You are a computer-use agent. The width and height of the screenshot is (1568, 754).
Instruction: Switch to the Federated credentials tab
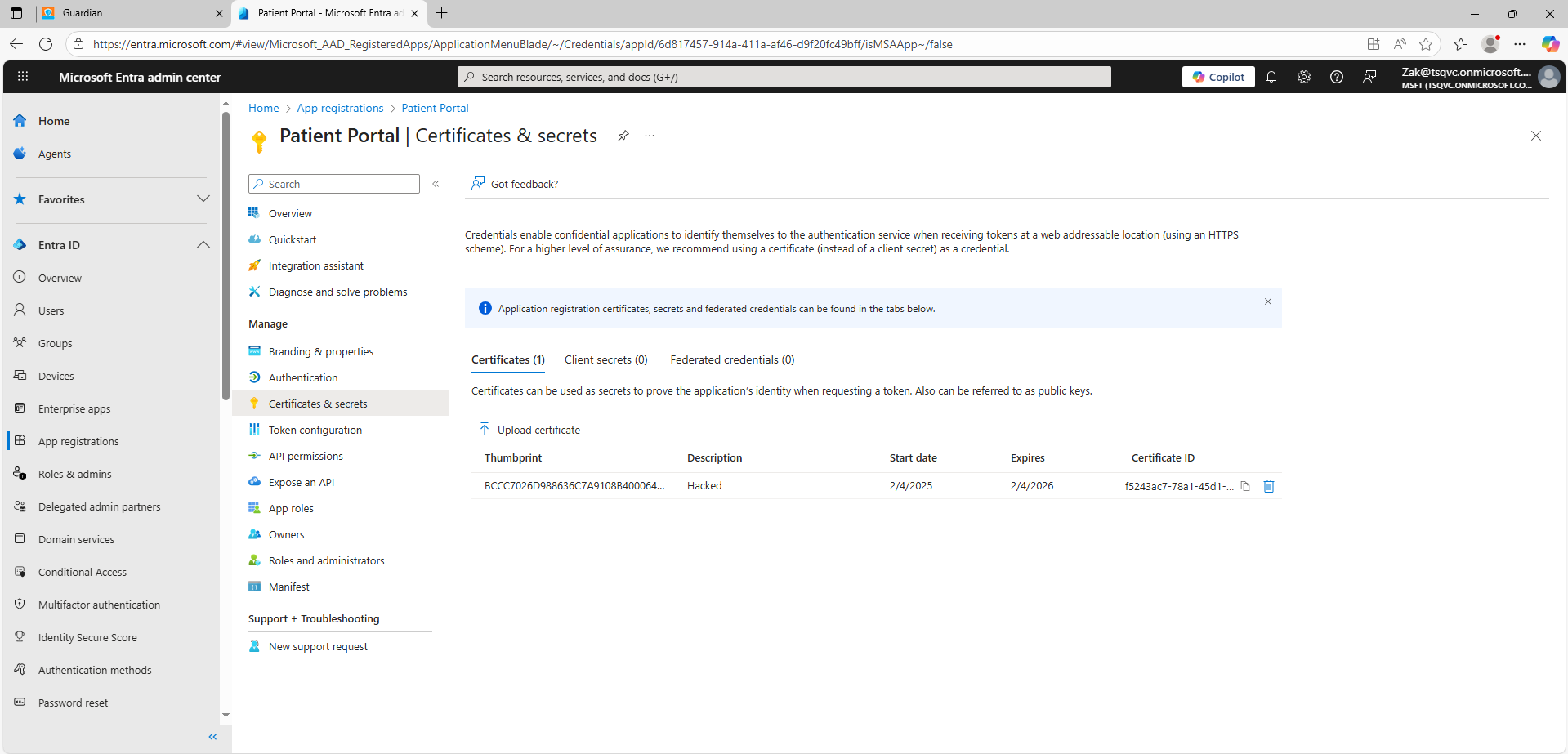coord(732,359)
